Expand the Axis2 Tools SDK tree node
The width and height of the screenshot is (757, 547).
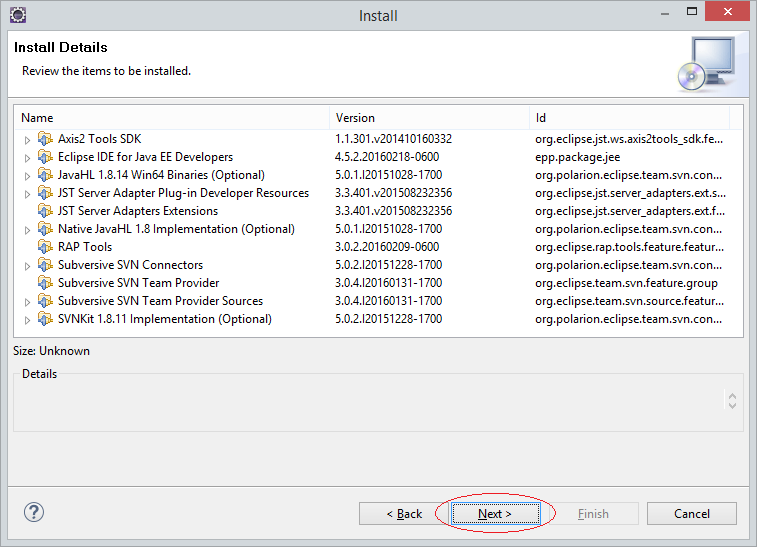[x=27, y=140]
